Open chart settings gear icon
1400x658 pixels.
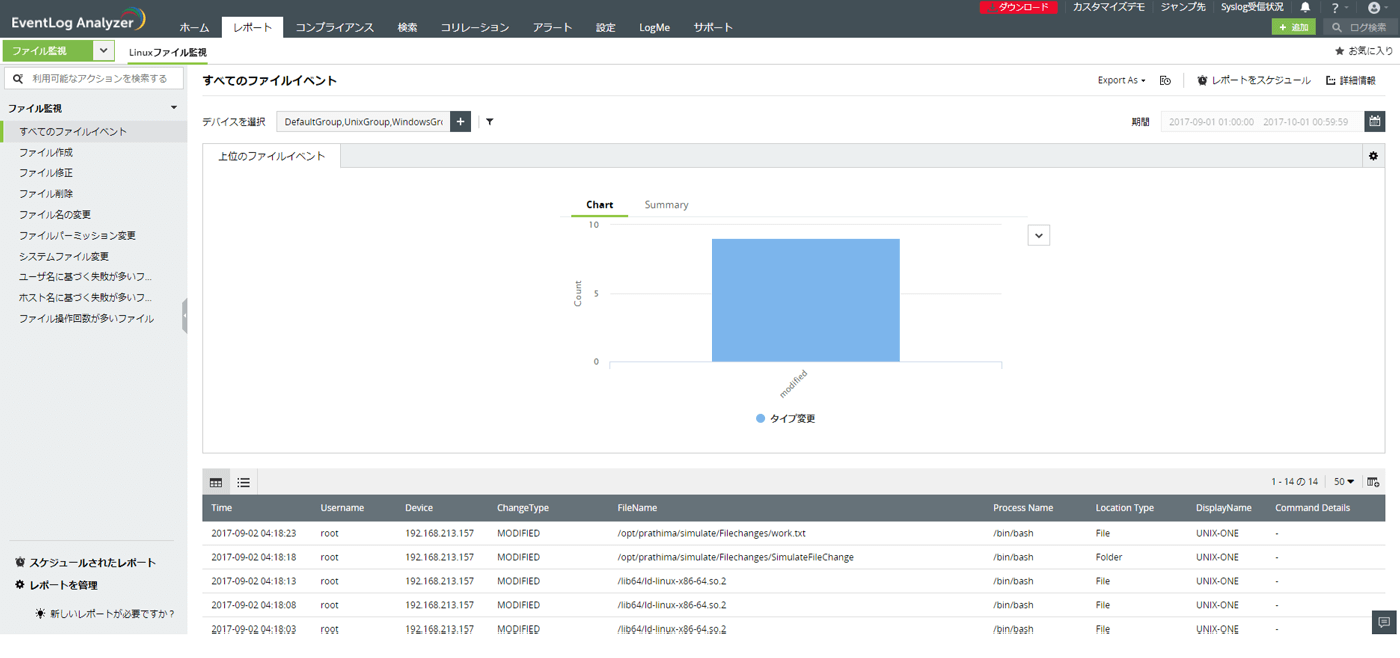(1373, 156)
